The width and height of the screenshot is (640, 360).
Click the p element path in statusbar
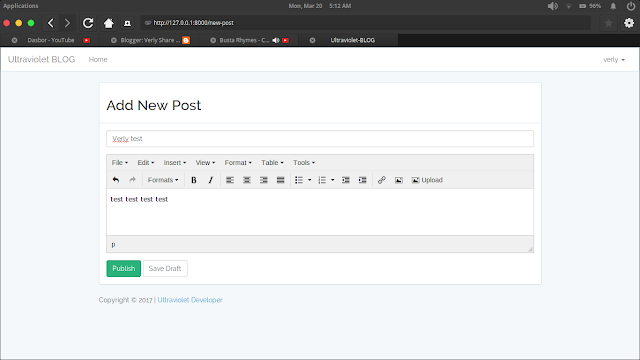pos(113,244)
